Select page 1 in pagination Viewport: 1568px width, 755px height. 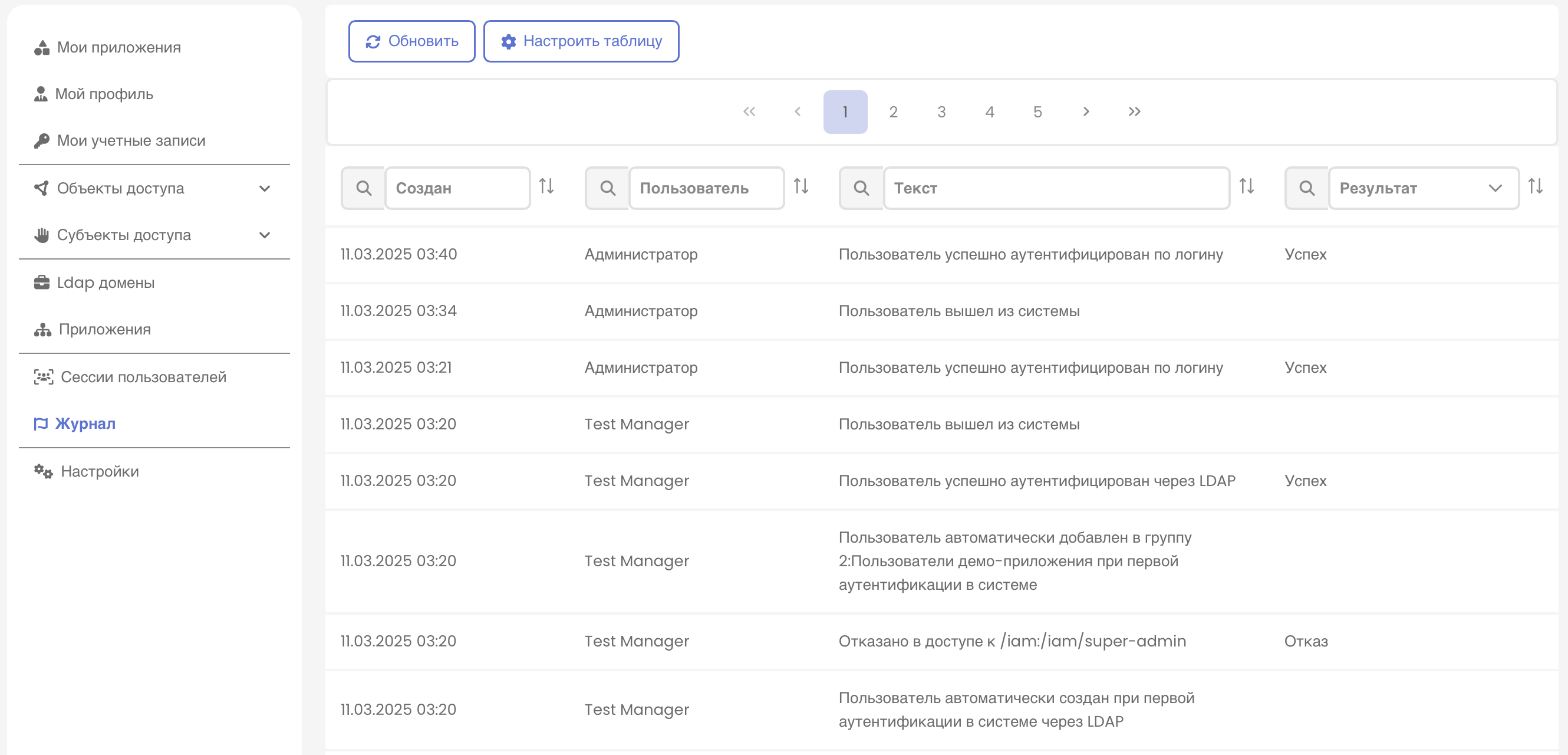[x=845, y=111]
